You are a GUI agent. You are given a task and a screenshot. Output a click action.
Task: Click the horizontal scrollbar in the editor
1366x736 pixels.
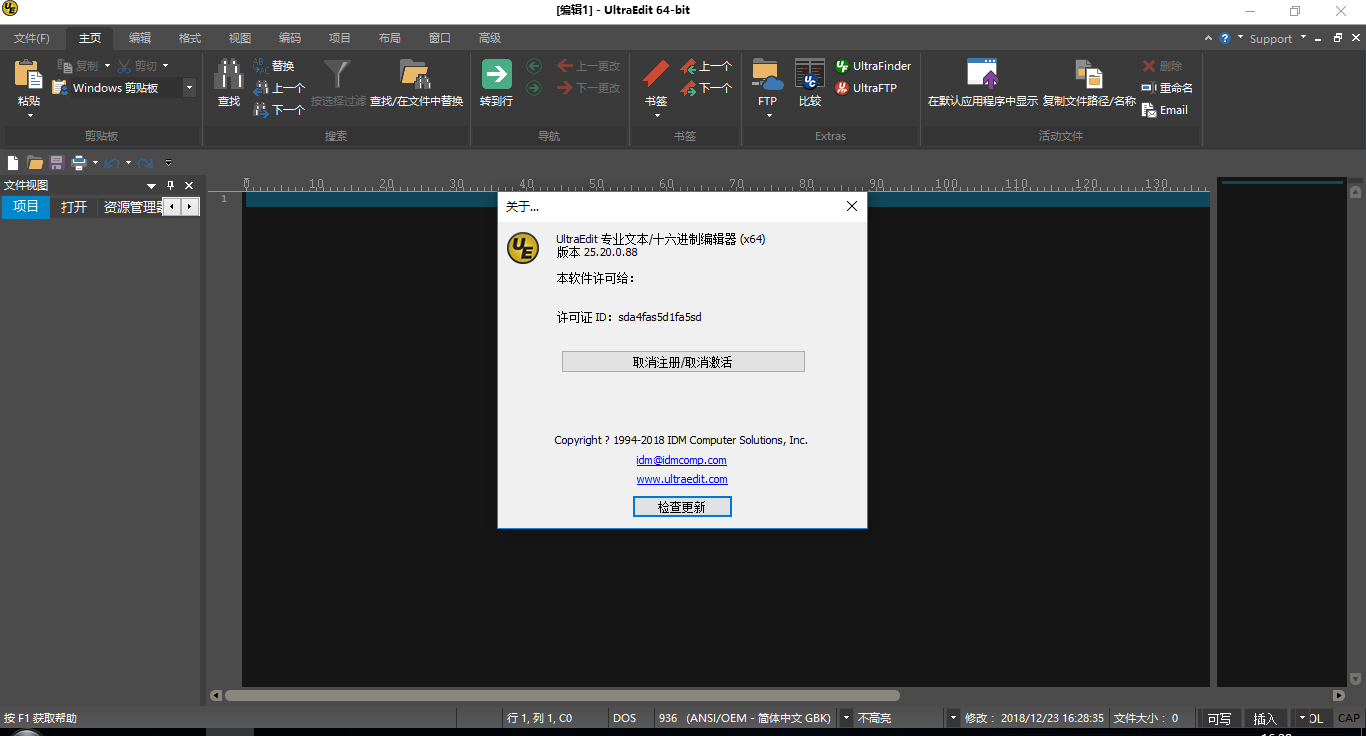(x=562, y=695)
